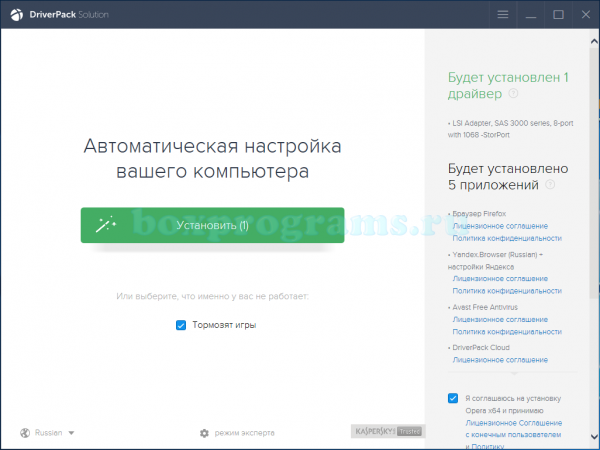Open the Russian language dropdown arrow

(71, 433)
